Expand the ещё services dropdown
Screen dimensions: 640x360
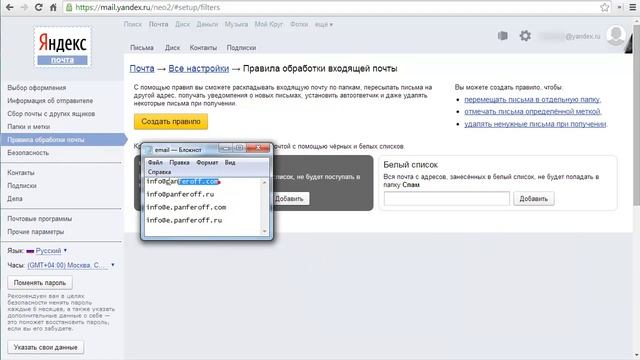(323, 24)
